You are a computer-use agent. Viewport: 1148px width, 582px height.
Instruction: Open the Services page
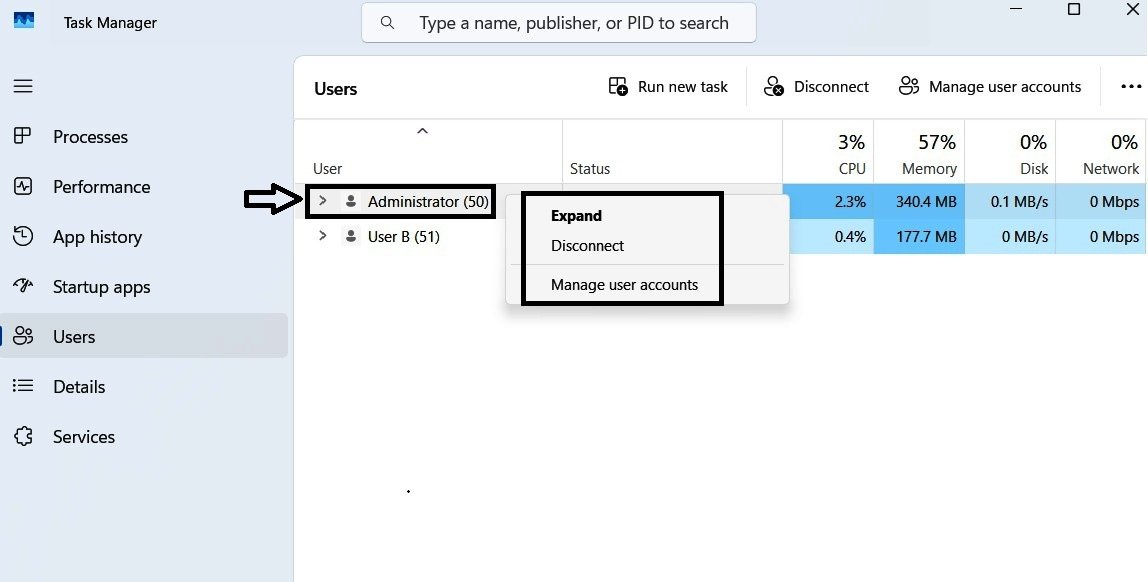coord(83,437)
